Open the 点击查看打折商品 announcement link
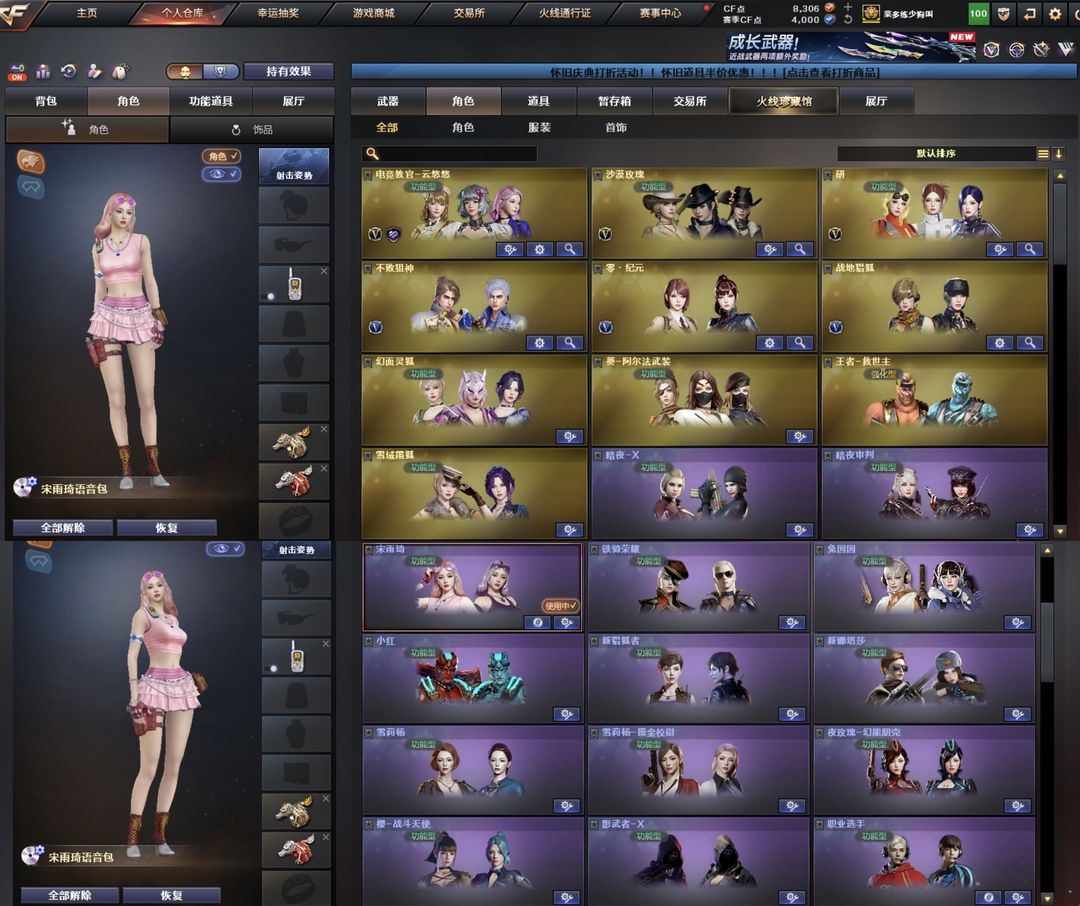The height and width of the screenshot is (906, 1080). tap(831, 72)
